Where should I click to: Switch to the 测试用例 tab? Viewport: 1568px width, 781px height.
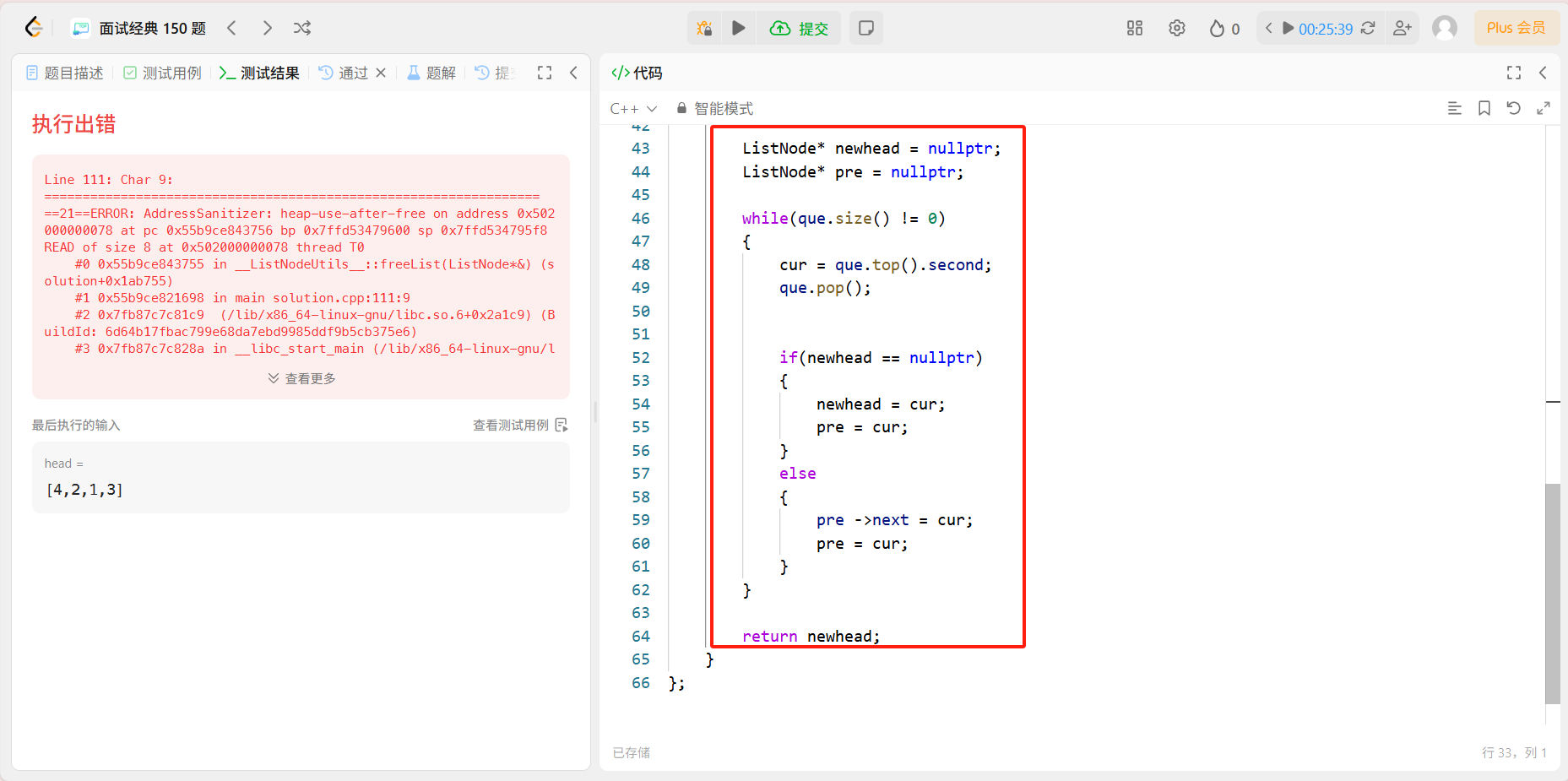pos(163,73)
